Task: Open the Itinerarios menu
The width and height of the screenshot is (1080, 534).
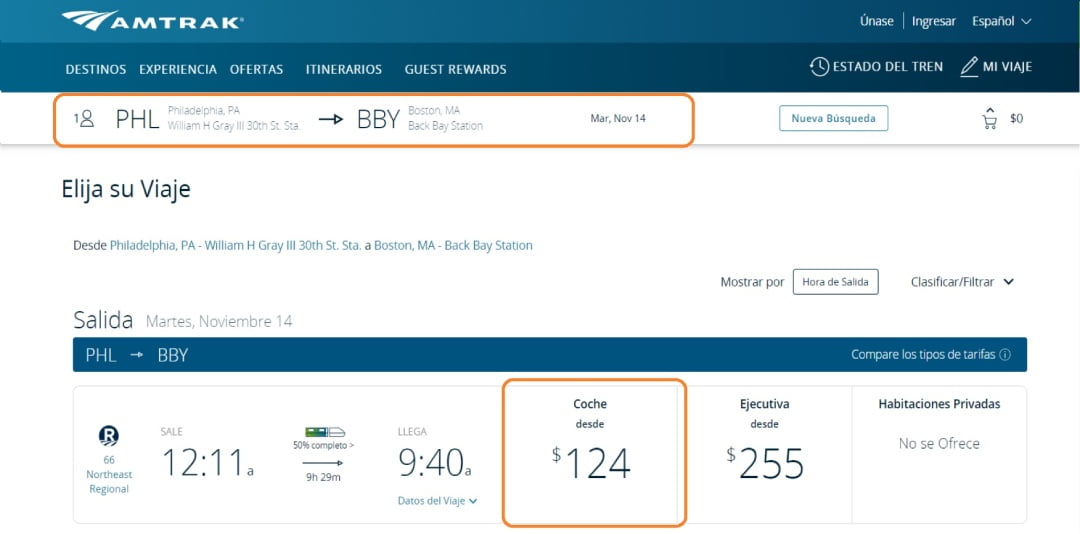Action: (344, 70)
